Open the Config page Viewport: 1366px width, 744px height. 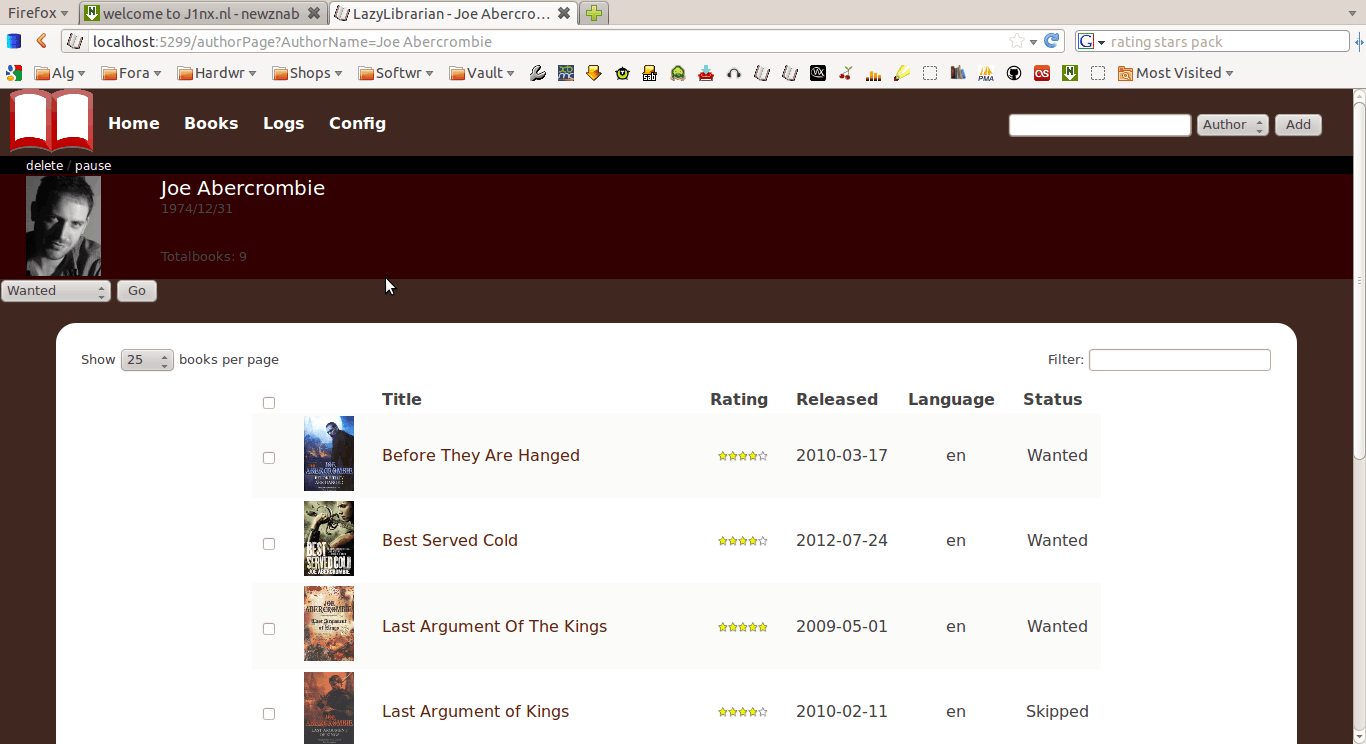(x=357, y=123)
